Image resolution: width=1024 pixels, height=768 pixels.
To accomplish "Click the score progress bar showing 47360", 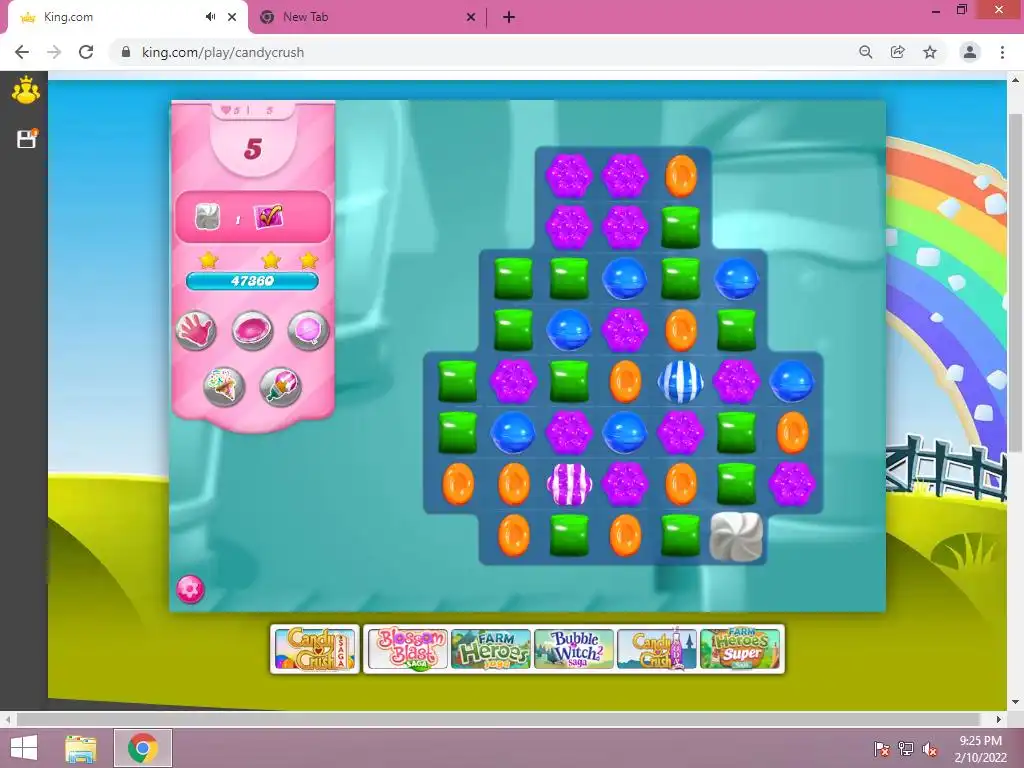I will point(252,281).
